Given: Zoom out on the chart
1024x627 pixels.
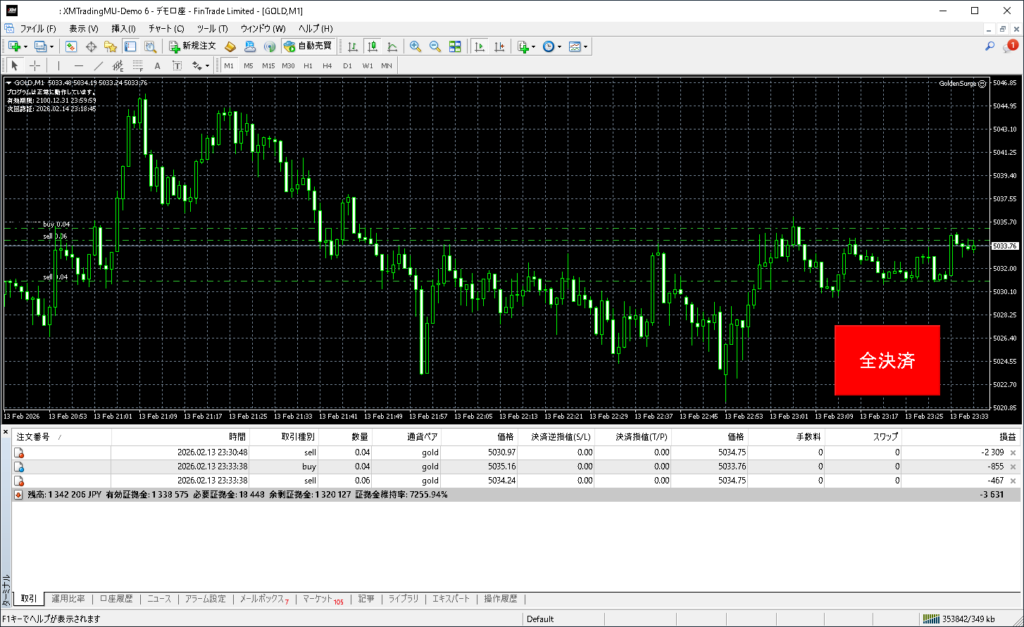Looking at the screenshot, I should [x=435, y=46].
